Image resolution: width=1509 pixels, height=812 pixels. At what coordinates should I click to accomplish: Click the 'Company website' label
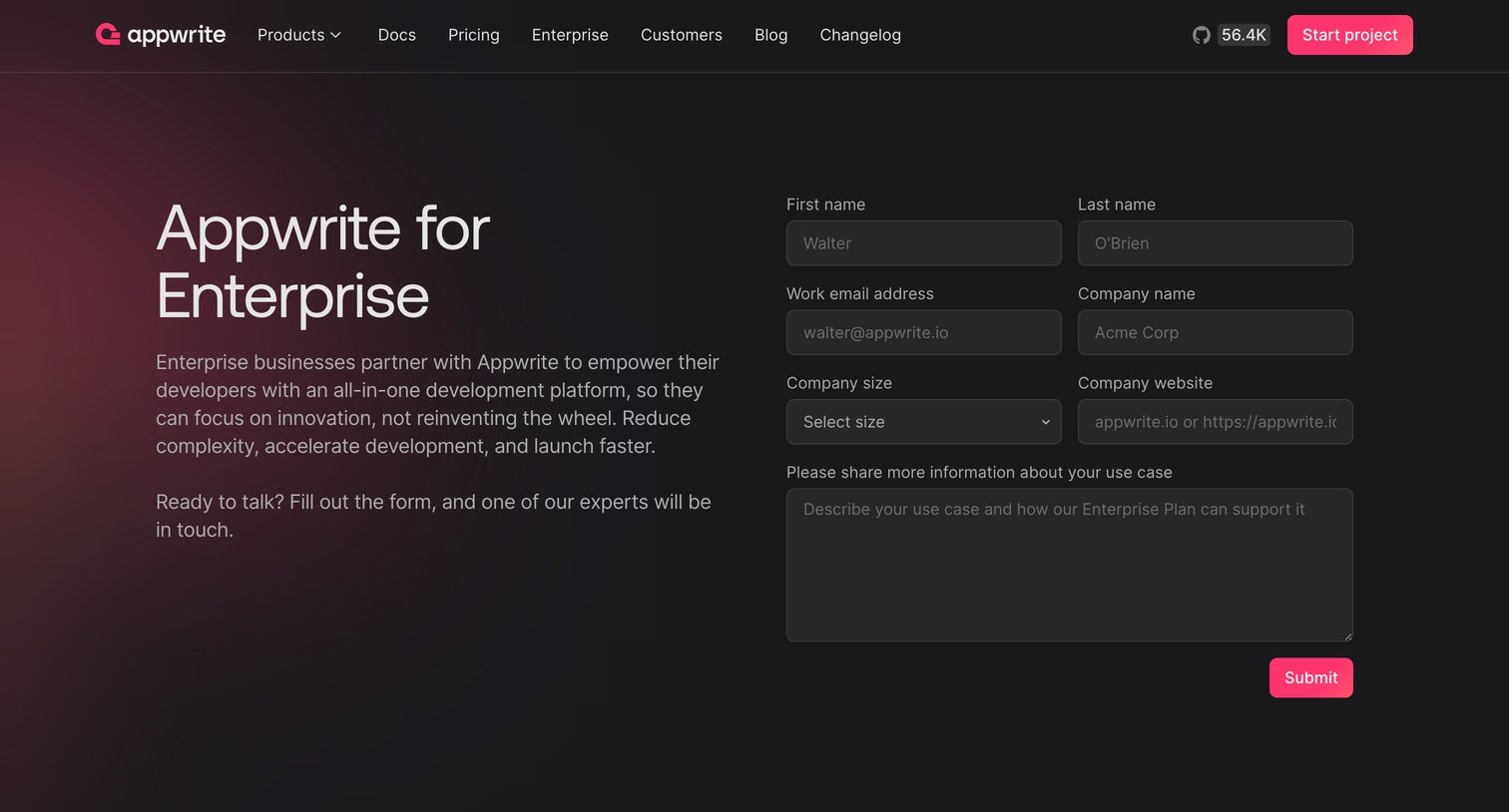click(1145, 383)
